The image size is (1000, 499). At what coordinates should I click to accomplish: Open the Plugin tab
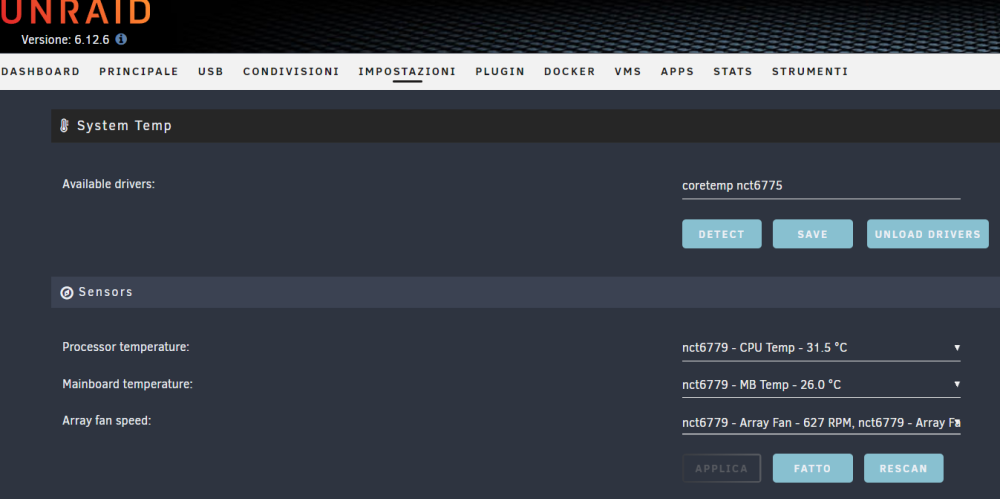tap(500, 71)
